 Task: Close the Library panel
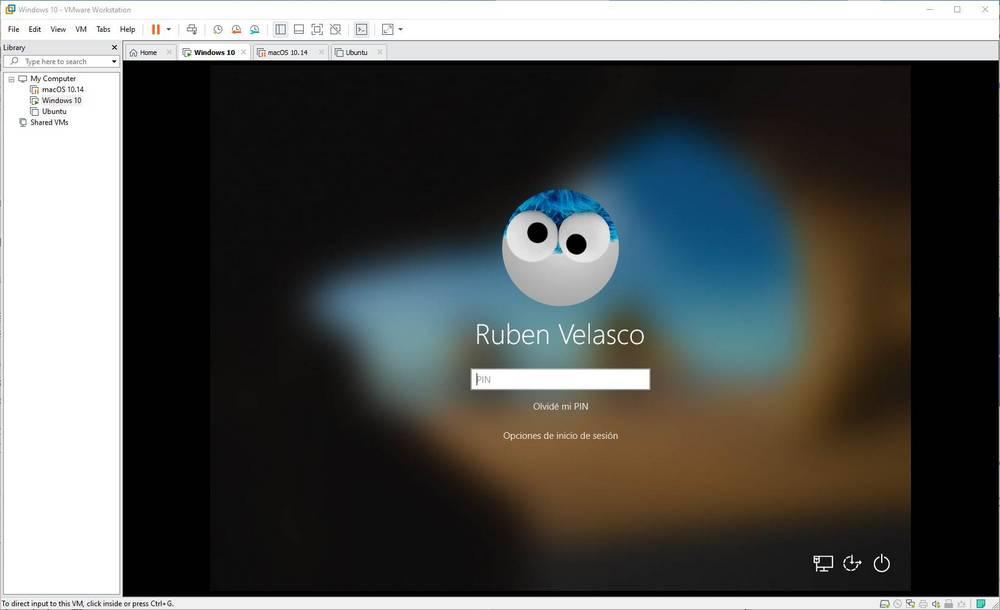point(114,47)
